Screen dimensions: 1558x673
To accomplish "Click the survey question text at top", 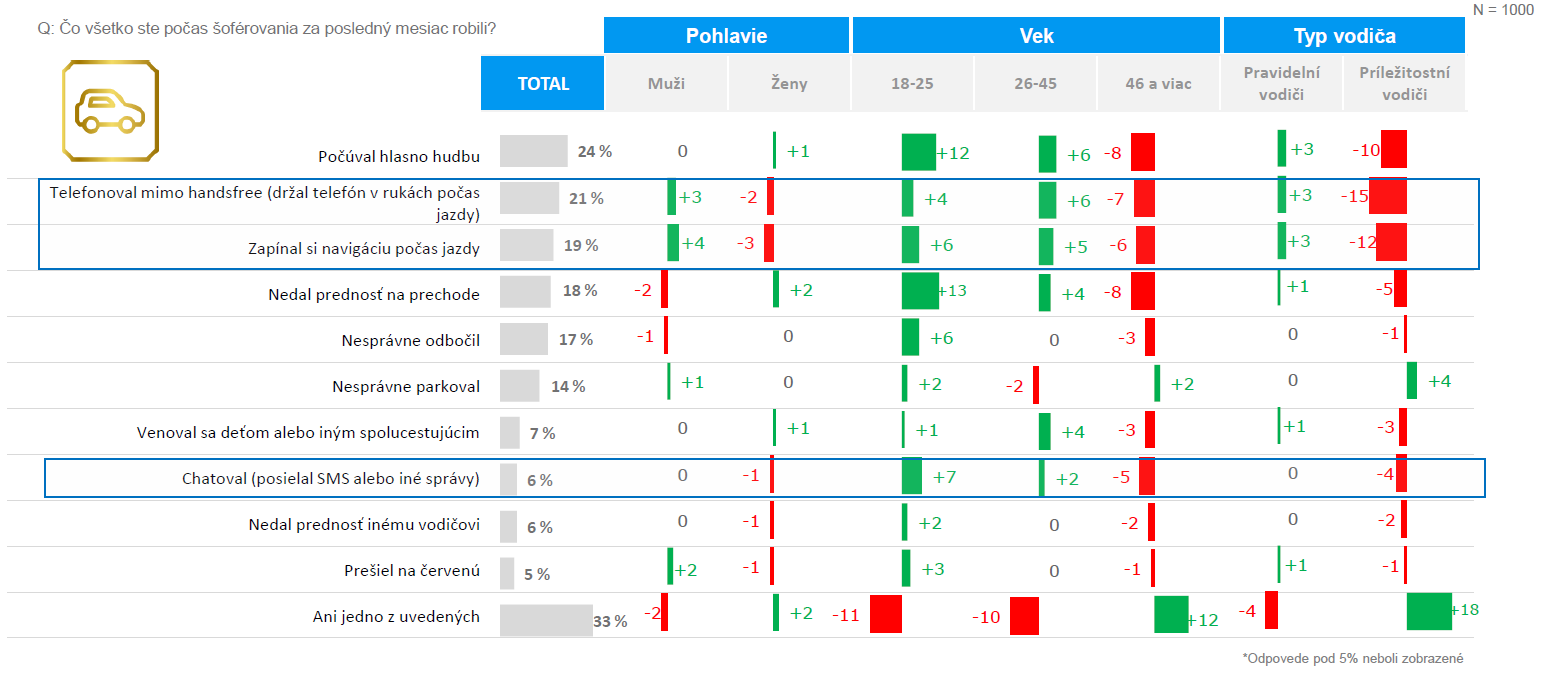I will click(267, 29).
